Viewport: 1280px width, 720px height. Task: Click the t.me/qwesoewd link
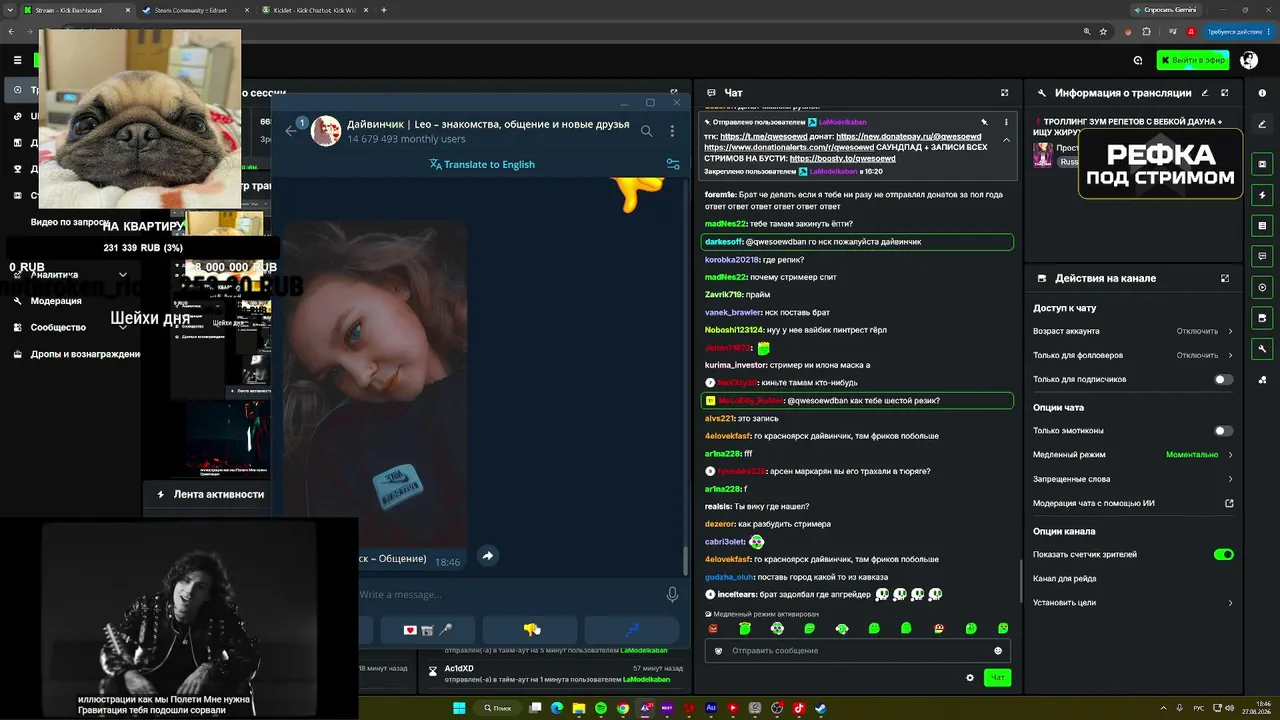[763, 136]
